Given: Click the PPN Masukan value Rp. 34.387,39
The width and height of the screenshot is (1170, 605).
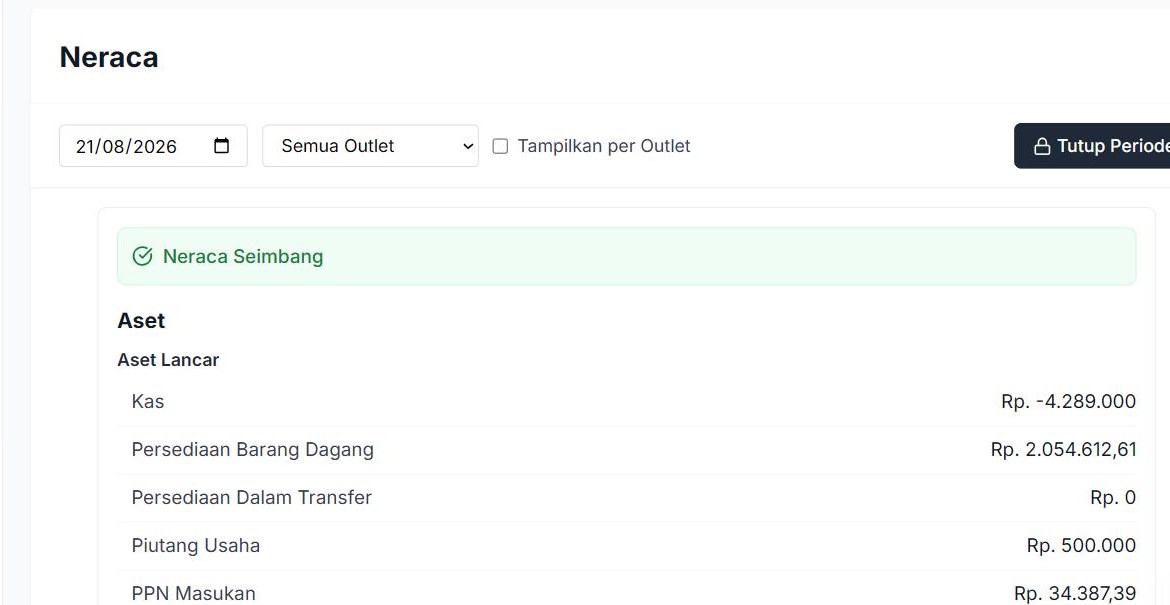Looking at the screenshot, I should (x=1074, y=593).
